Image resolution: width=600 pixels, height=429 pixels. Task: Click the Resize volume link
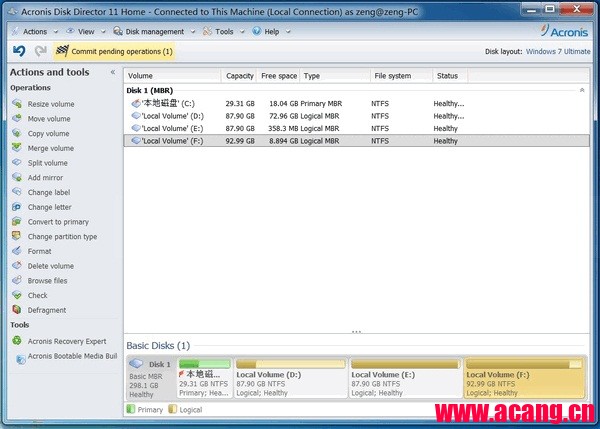[x=51, y=104]
